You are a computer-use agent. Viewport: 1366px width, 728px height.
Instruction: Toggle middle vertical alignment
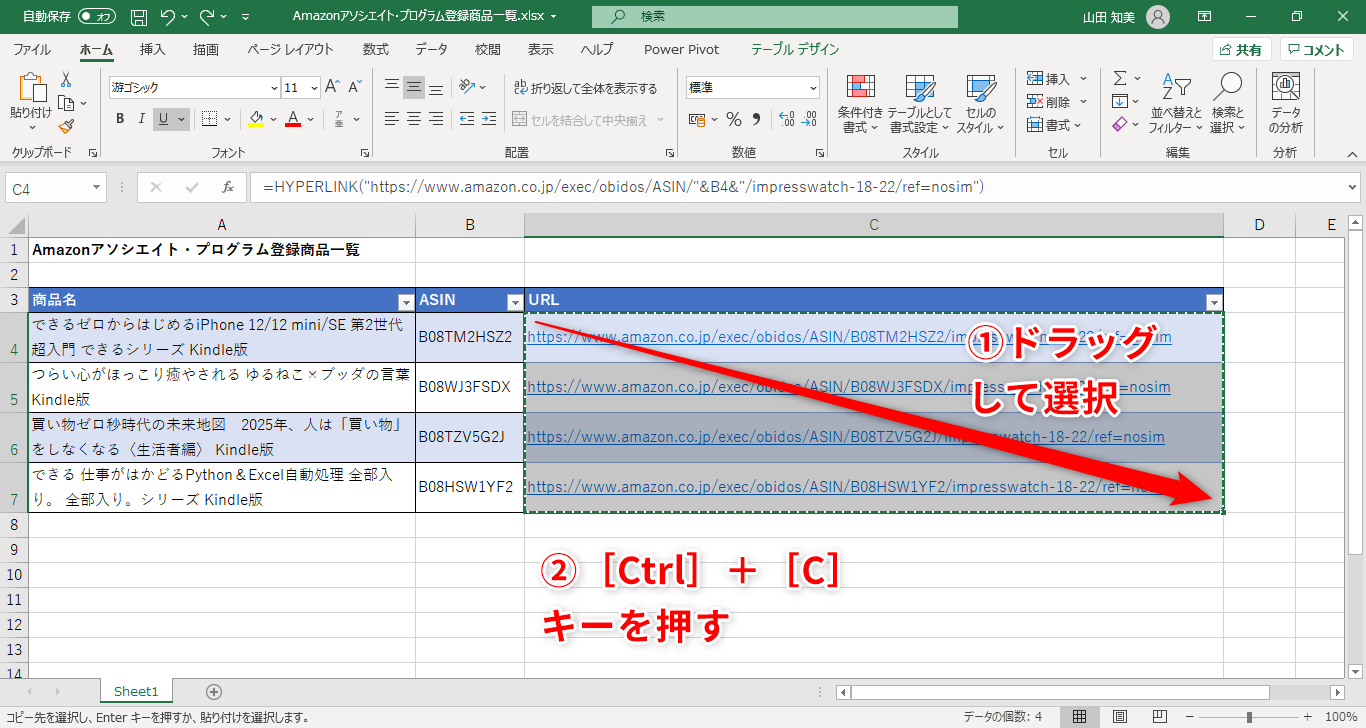pos(414,87)
